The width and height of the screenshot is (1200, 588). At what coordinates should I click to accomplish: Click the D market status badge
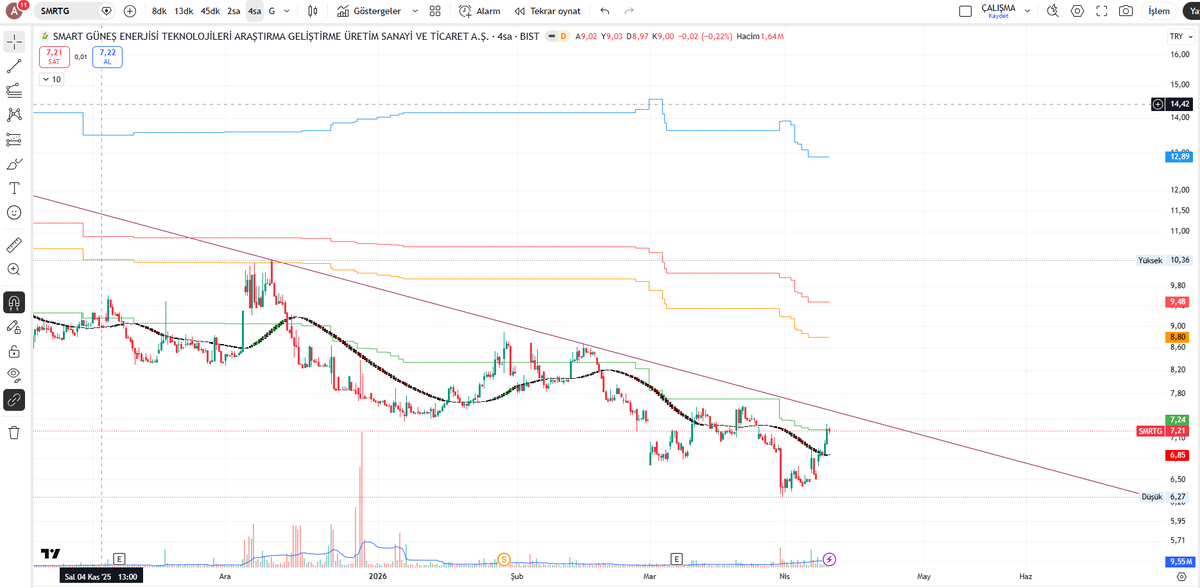pos(564,36)
